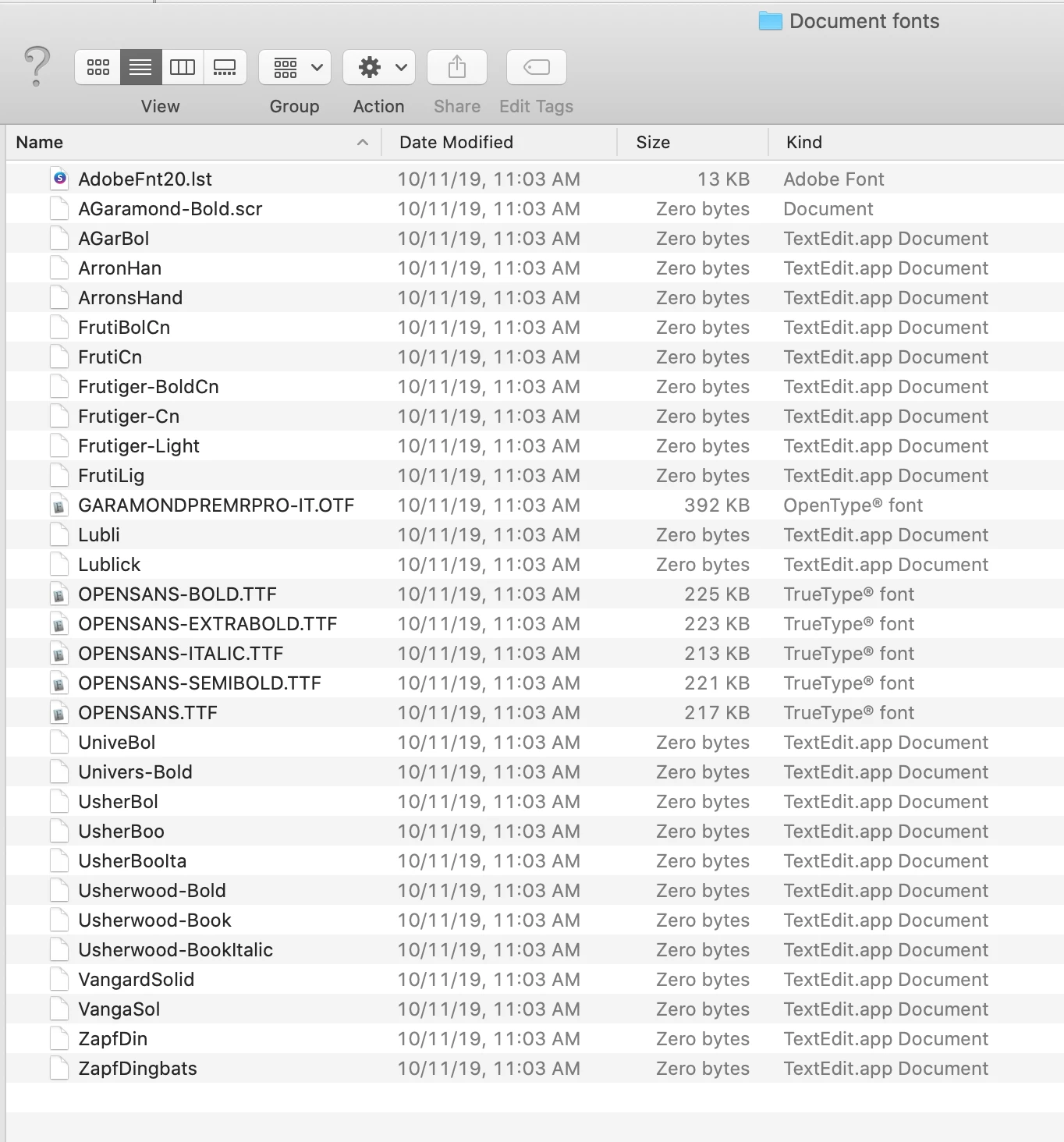Viewport: 1064px width, 1142px height.
Task: Click the Edit Tags button
Action: pos(537,67)
